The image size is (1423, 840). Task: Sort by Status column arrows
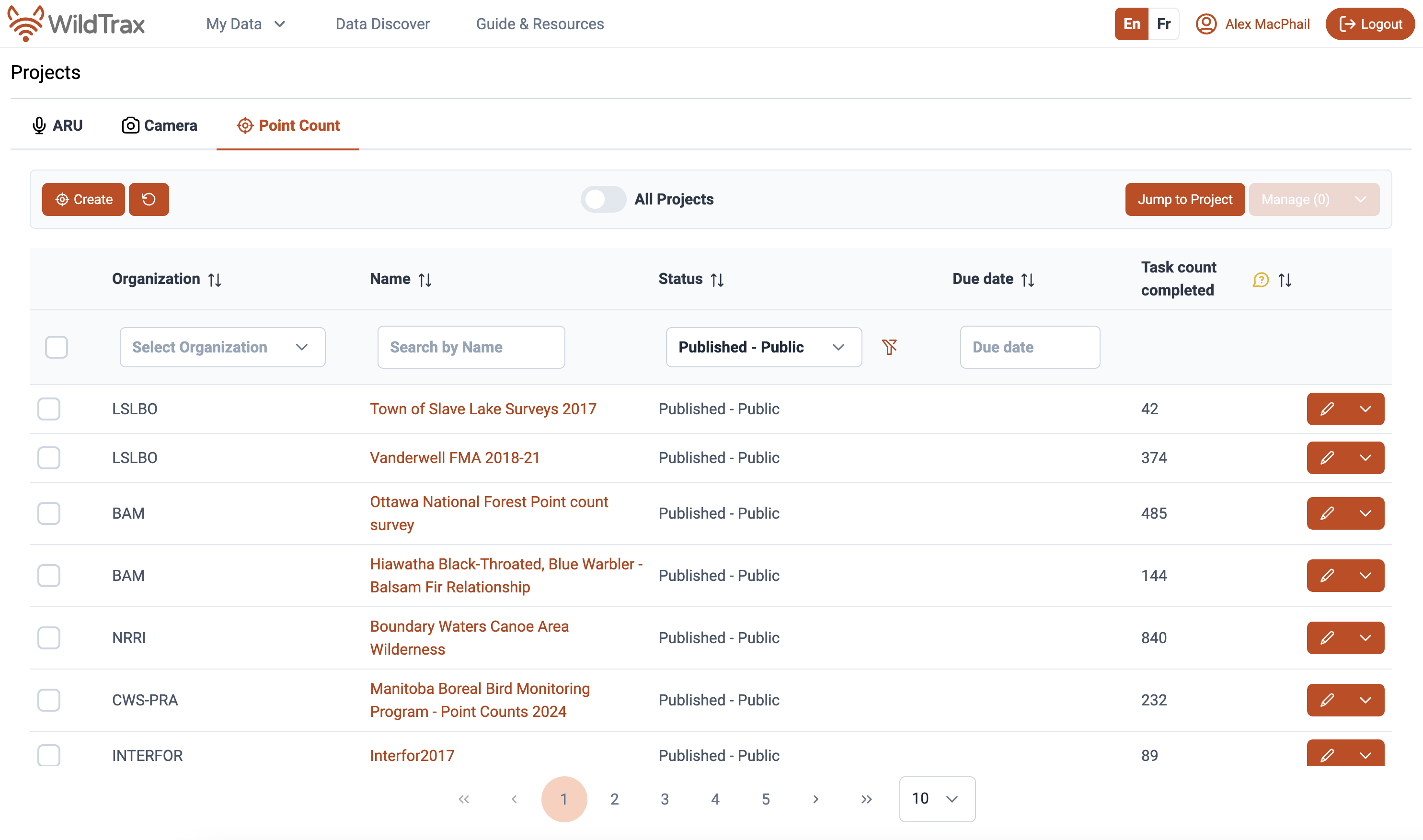(x=717, y=280)
